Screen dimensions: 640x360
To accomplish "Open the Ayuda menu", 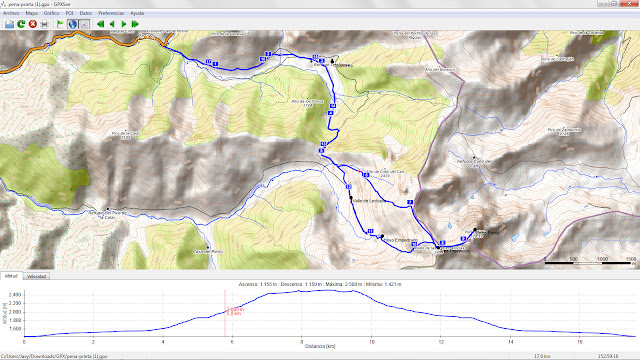I will (x=137, y=13).
